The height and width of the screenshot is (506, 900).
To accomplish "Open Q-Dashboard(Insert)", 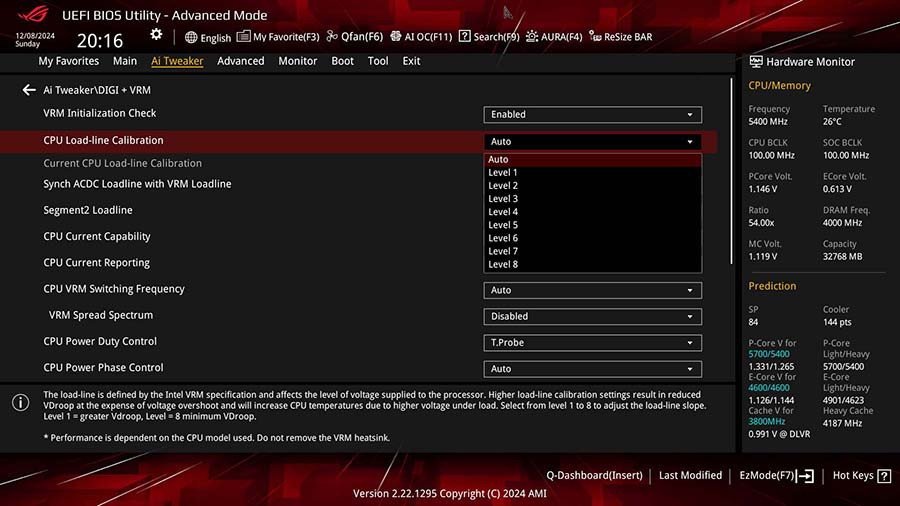I will tap(594, 476).
